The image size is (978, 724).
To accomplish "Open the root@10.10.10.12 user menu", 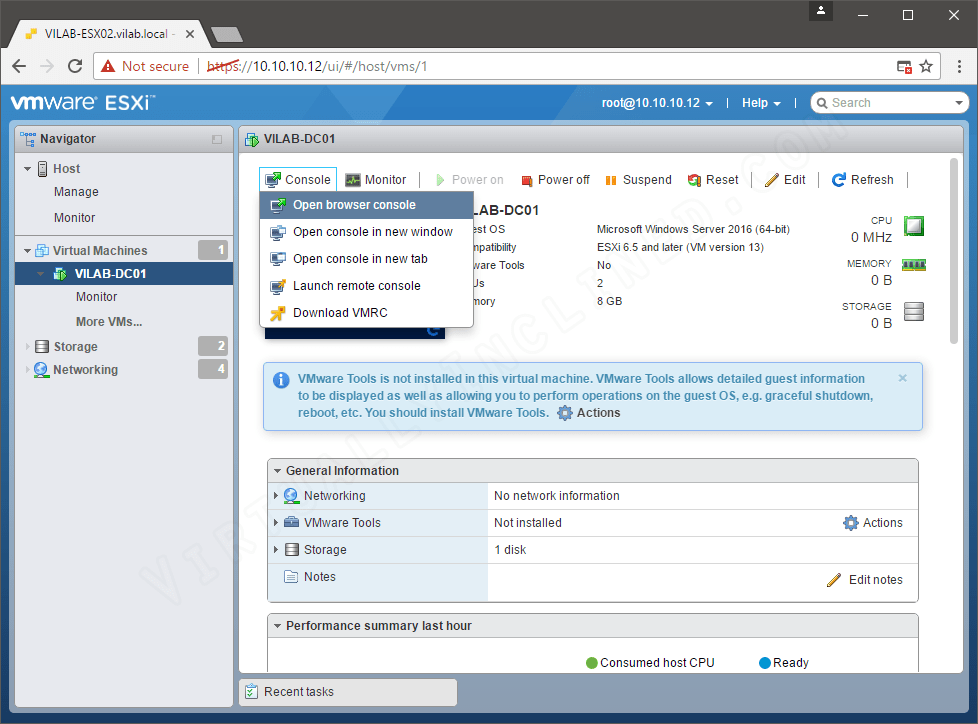I will pos(657,102).
